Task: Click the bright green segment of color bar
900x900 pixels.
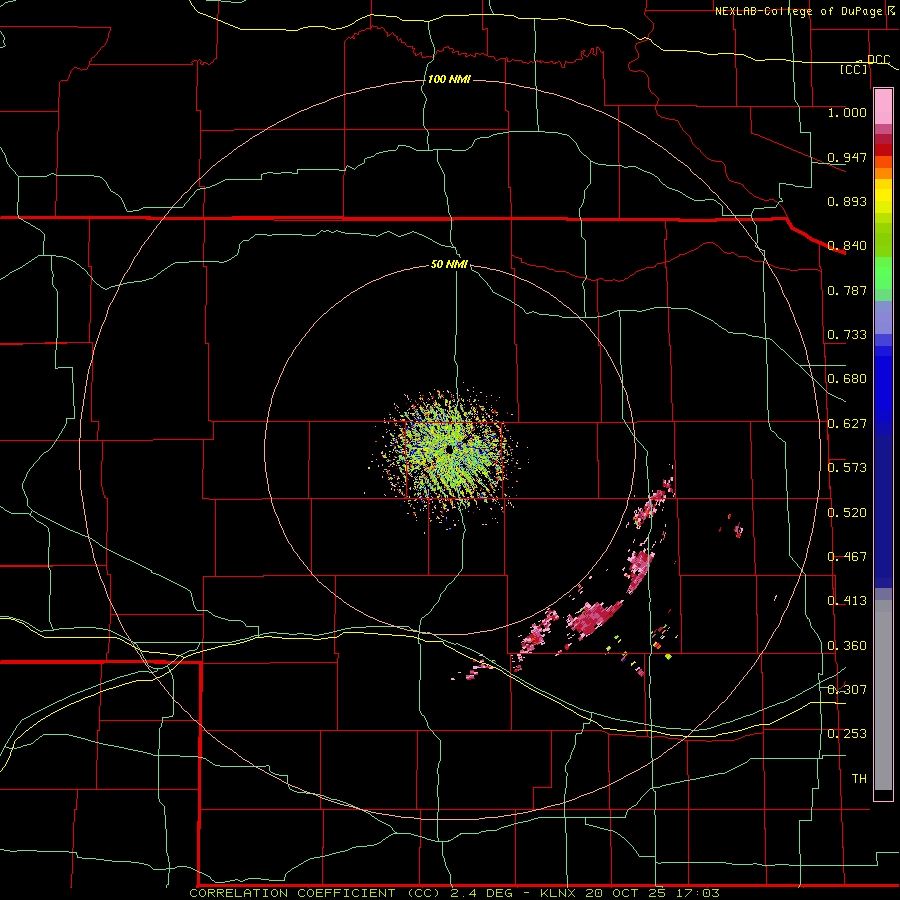Action: [x=883, y=273]
